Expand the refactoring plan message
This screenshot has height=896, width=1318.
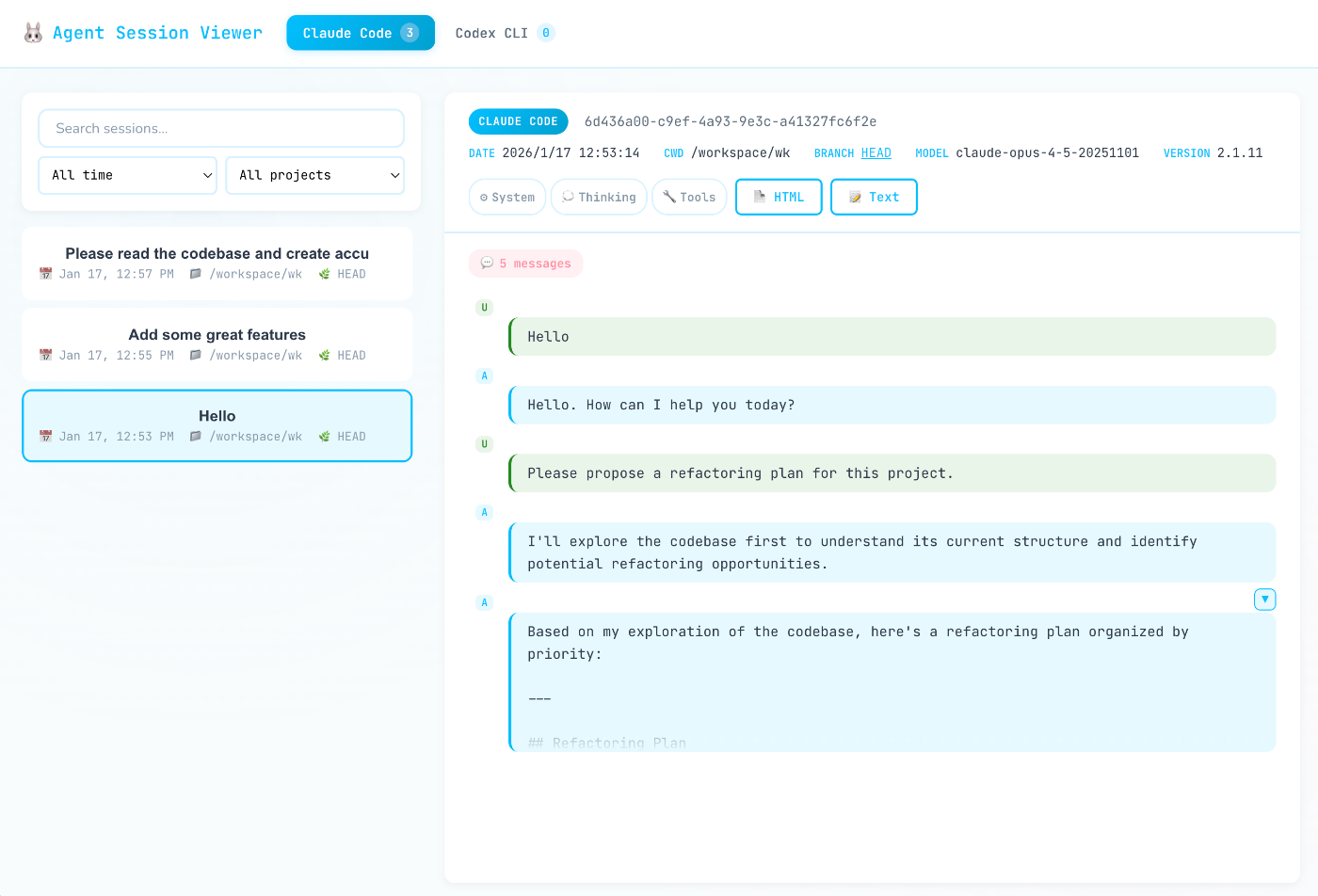[x=1265, y=600]
